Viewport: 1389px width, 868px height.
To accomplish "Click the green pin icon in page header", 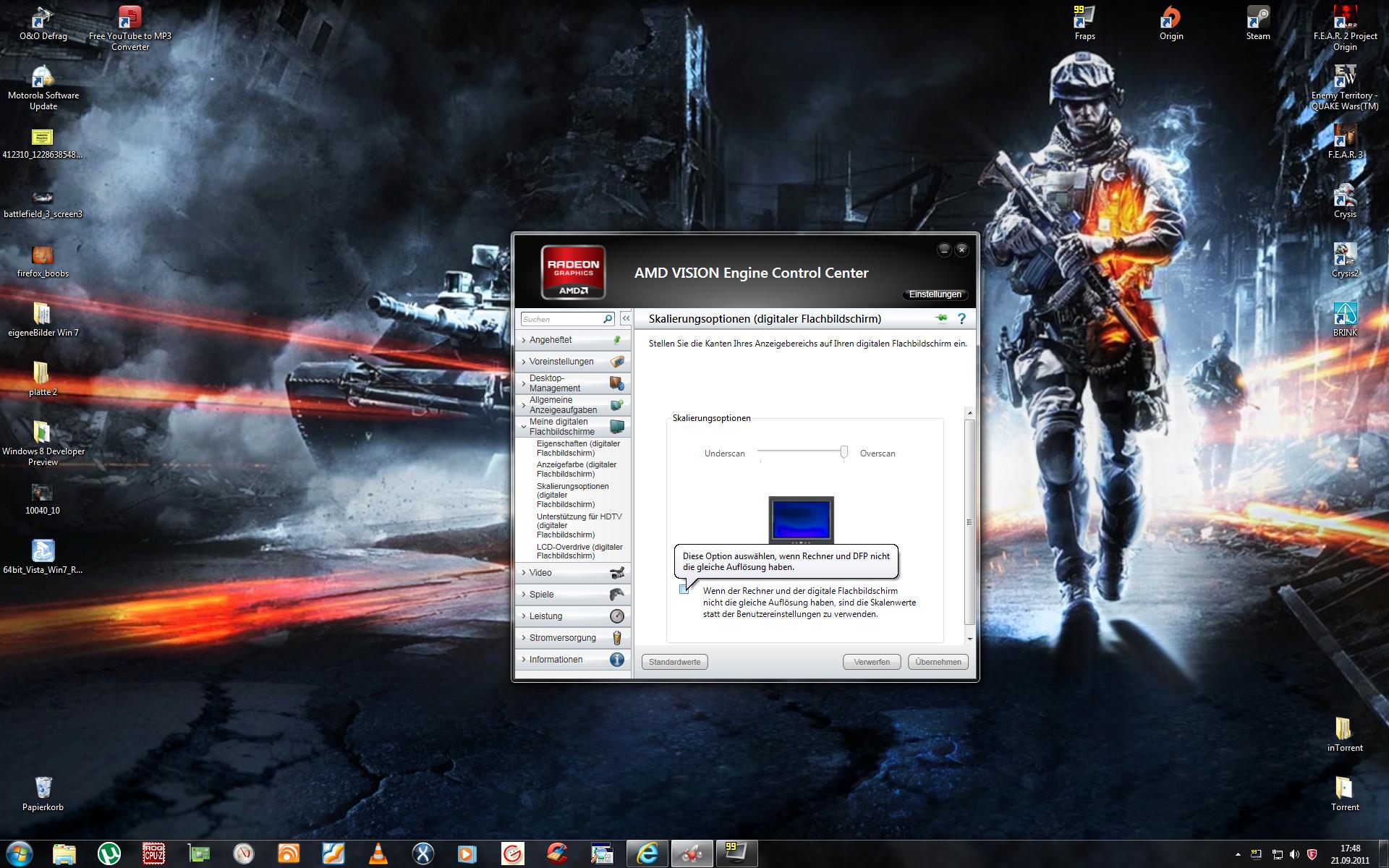I will (940, 318).
